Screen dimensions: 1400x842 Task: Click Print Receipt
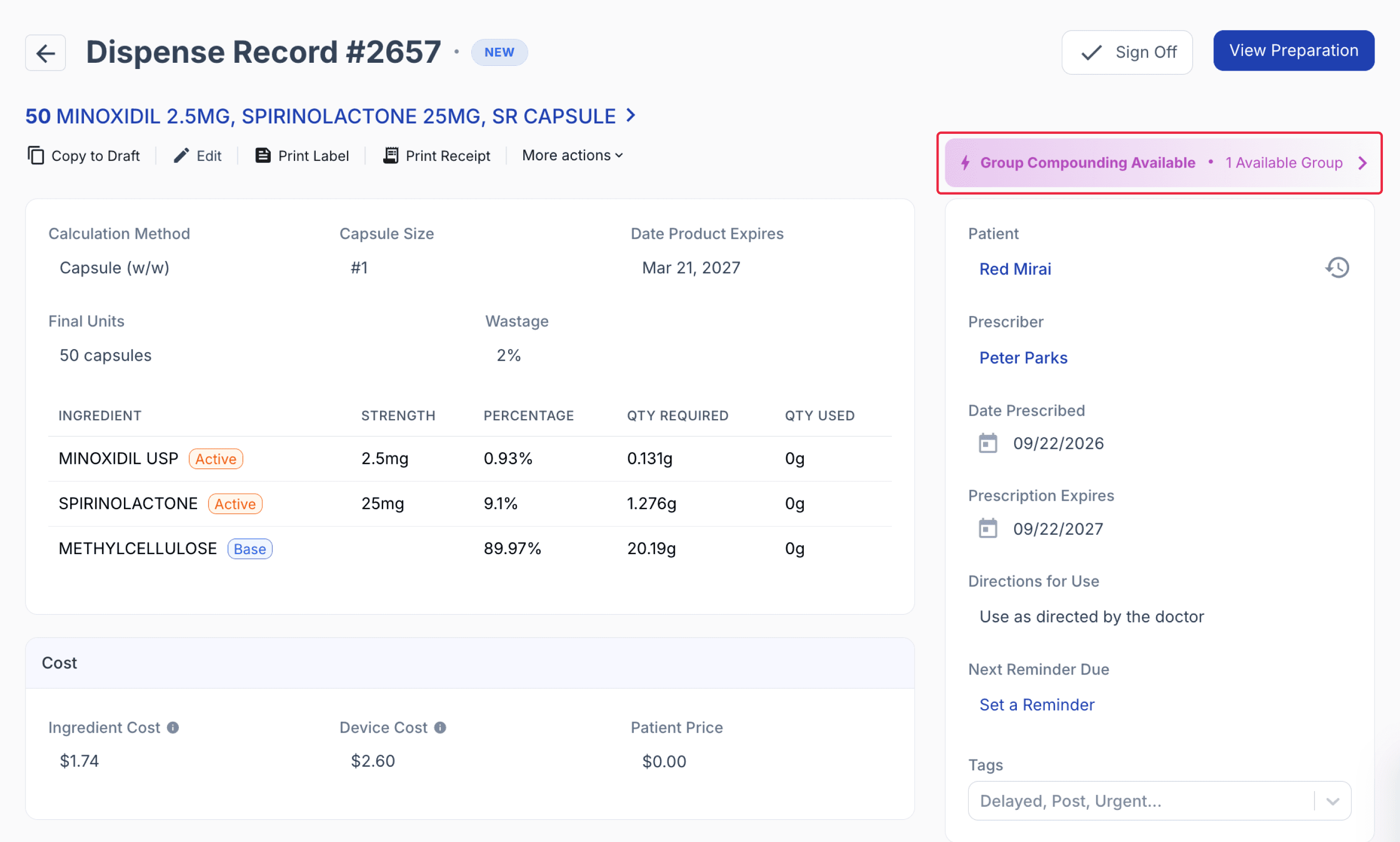437,156
